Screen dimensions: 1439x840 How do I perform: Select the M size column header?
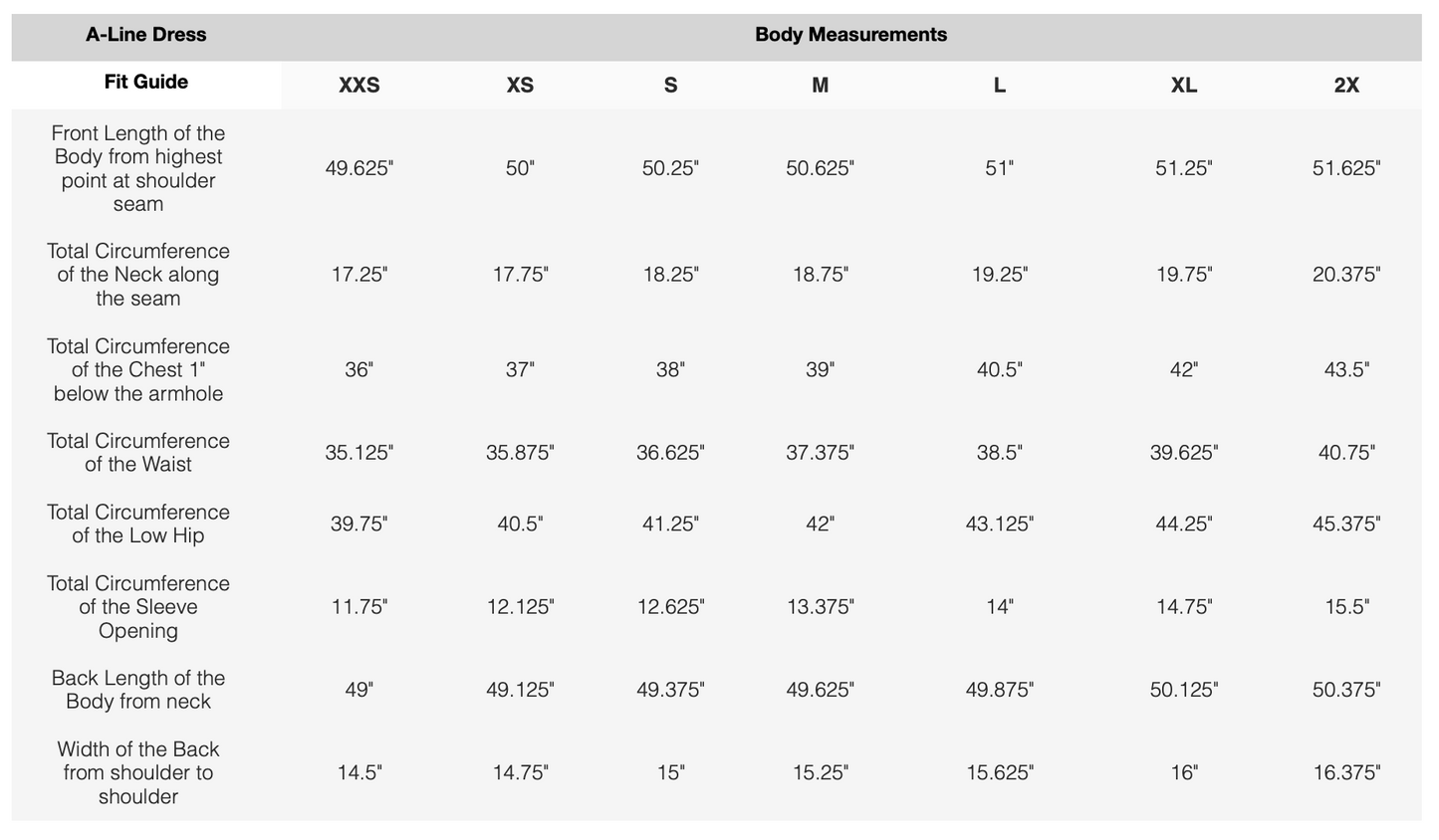(x=820, y=86)
